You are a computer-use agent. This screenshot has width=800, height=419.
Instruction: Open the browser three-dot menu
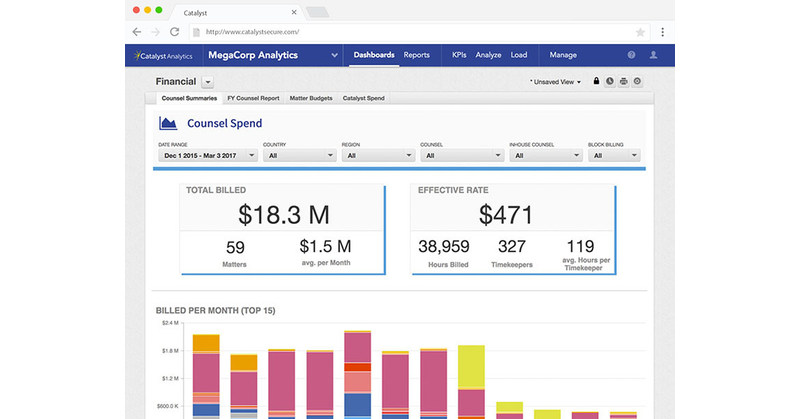click(662, 32)
